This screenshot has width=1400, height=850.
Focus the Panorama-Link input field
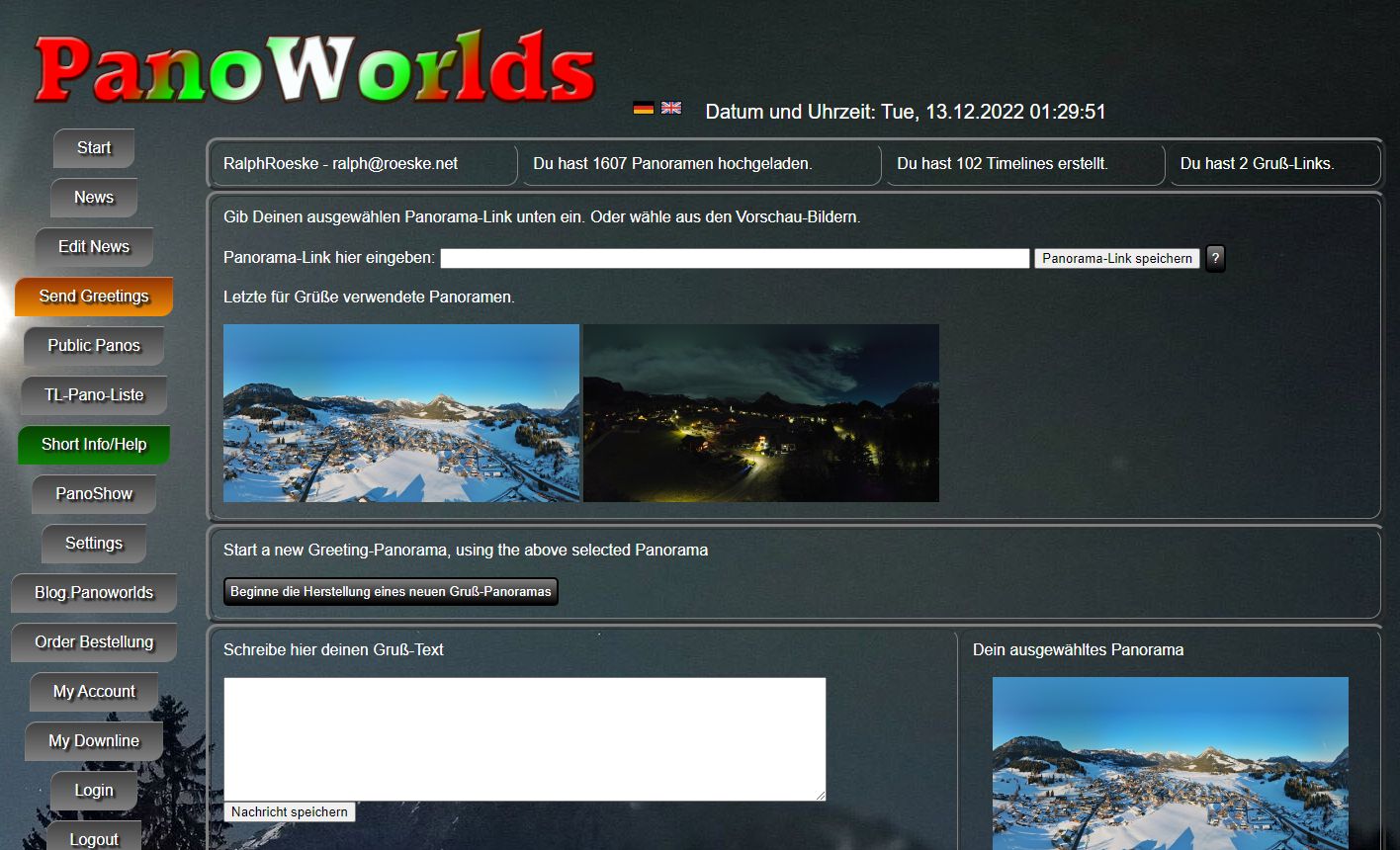click(x=735, y=258)
